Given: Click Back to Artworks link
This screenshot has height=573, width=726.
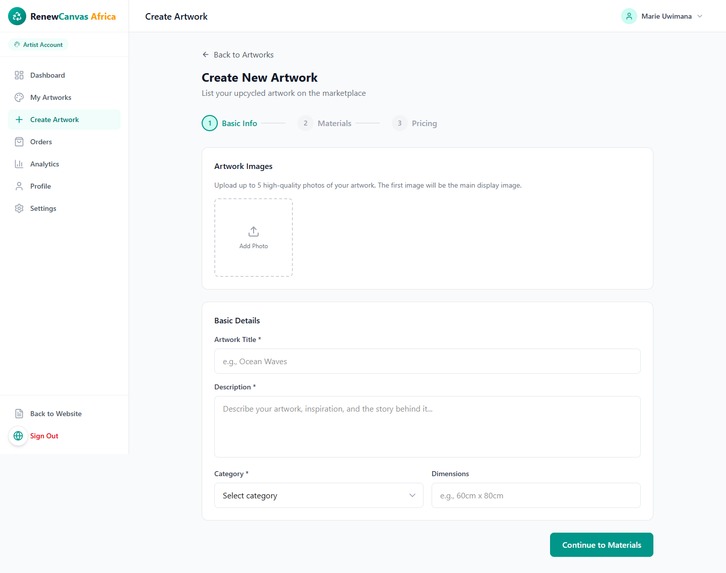Looking at the screenshot, I should [238, 55].
